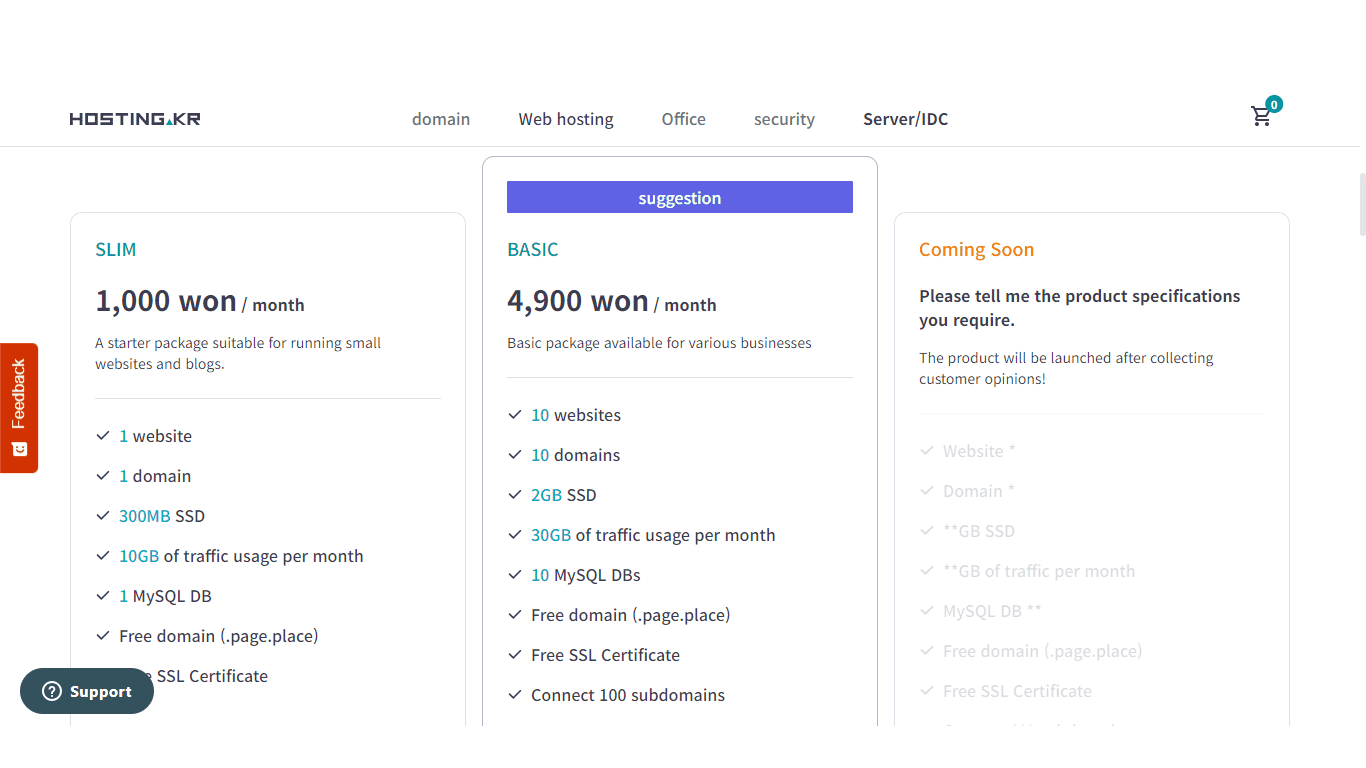1366x768 pixels.
Task: Click the 4,900 won price
Action: (x=578, y=300)
